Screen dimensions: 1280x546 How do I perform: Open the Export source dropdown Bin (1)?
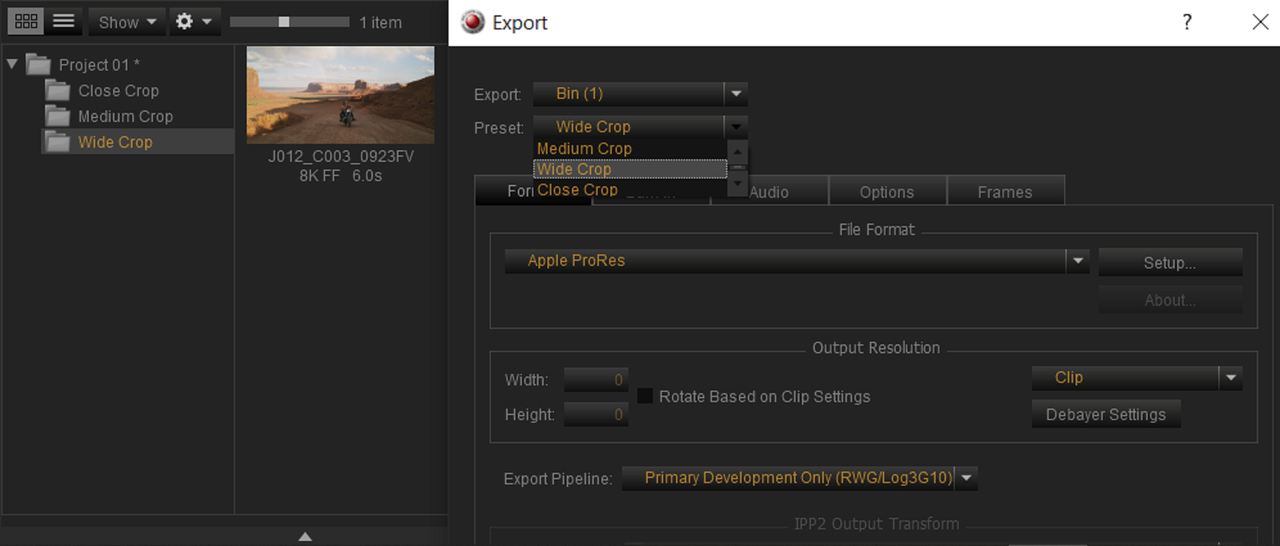tap(640, 94)
